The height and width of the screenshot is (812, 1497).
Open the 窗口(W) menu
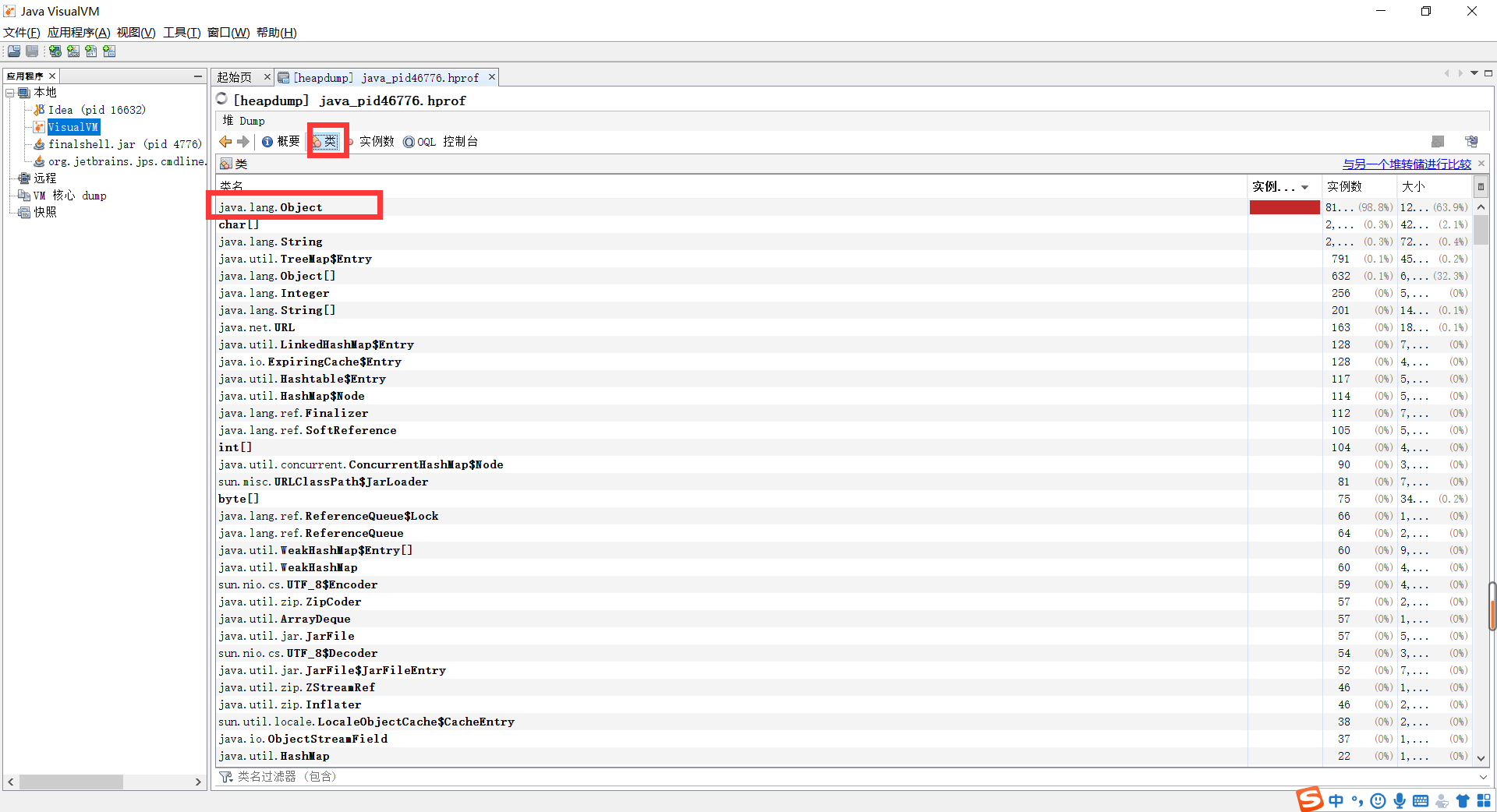[x=228, y=33]
